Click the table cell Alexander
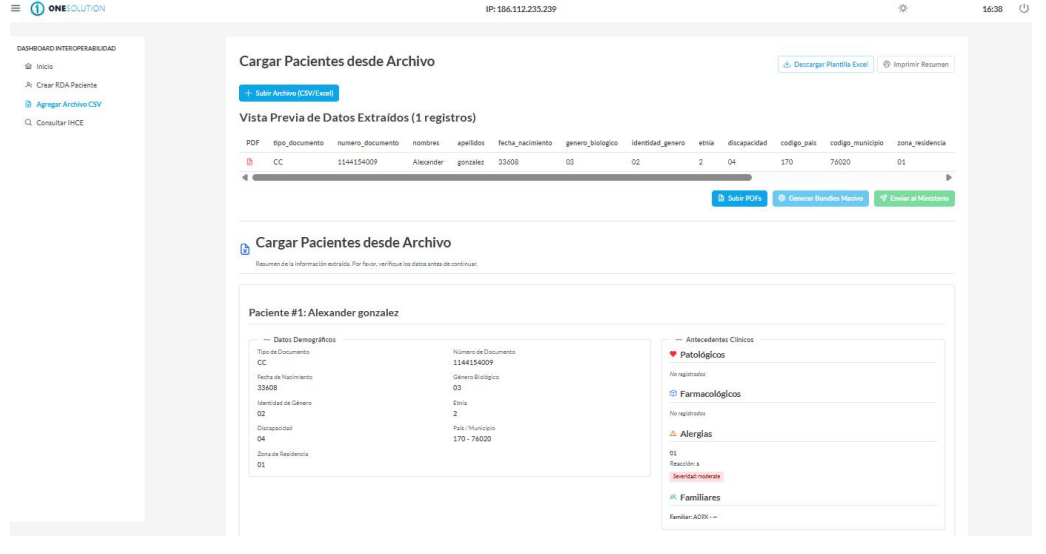This screenshot has height=554, width=1046. click(428, 162)
